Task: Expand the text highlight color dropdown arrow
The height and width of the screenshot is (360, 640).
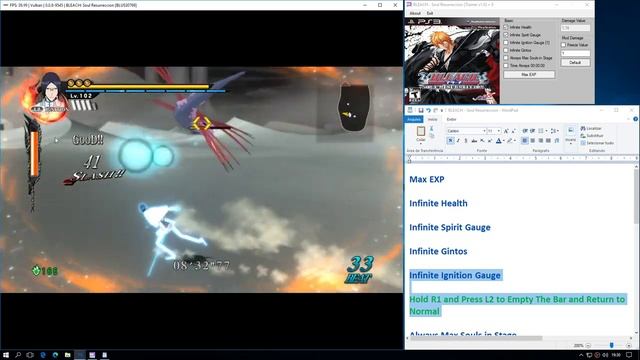Action: (x=514, y=140)
